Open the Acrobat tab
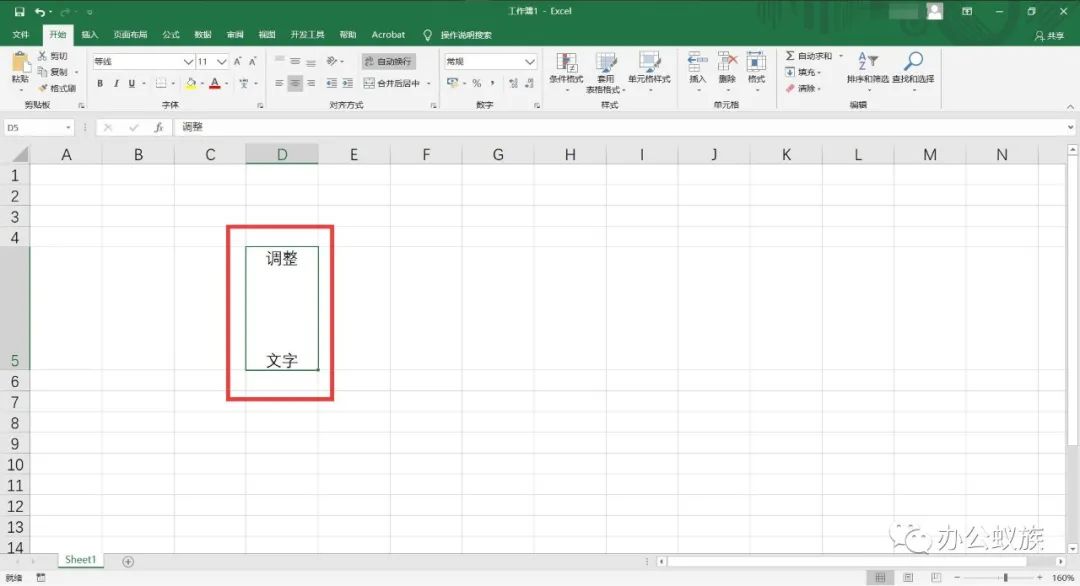This screenshot has height=586, width=1080. (388, 34)
